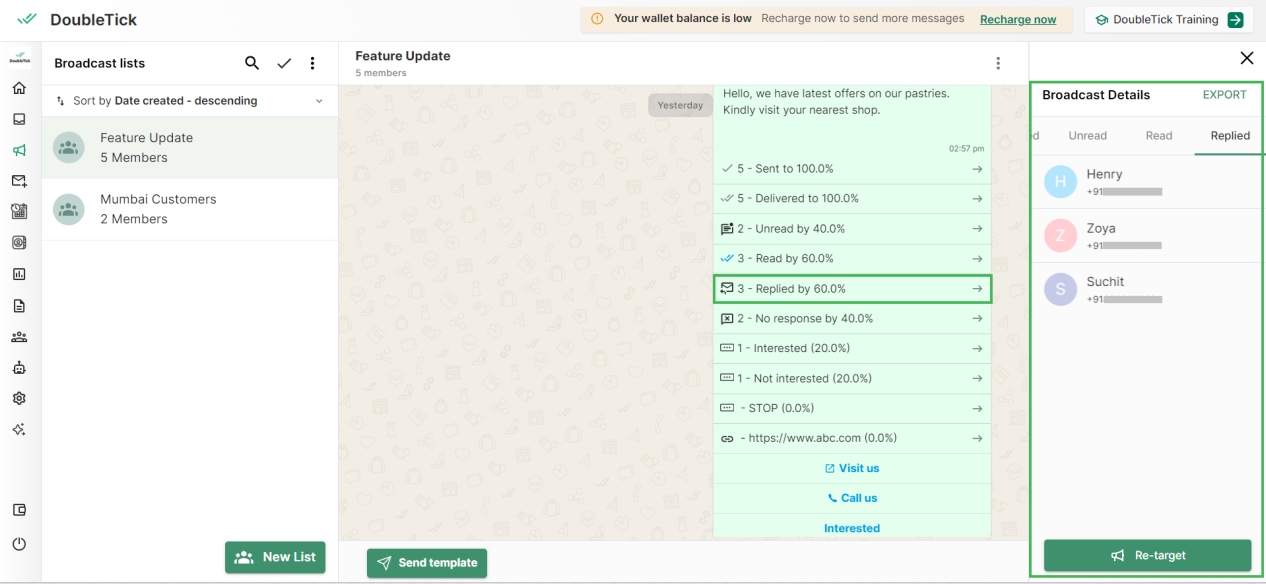Screen dimensions: 1266x584
Task: Switch to the Unread tab
Action: coord(1087,136)
